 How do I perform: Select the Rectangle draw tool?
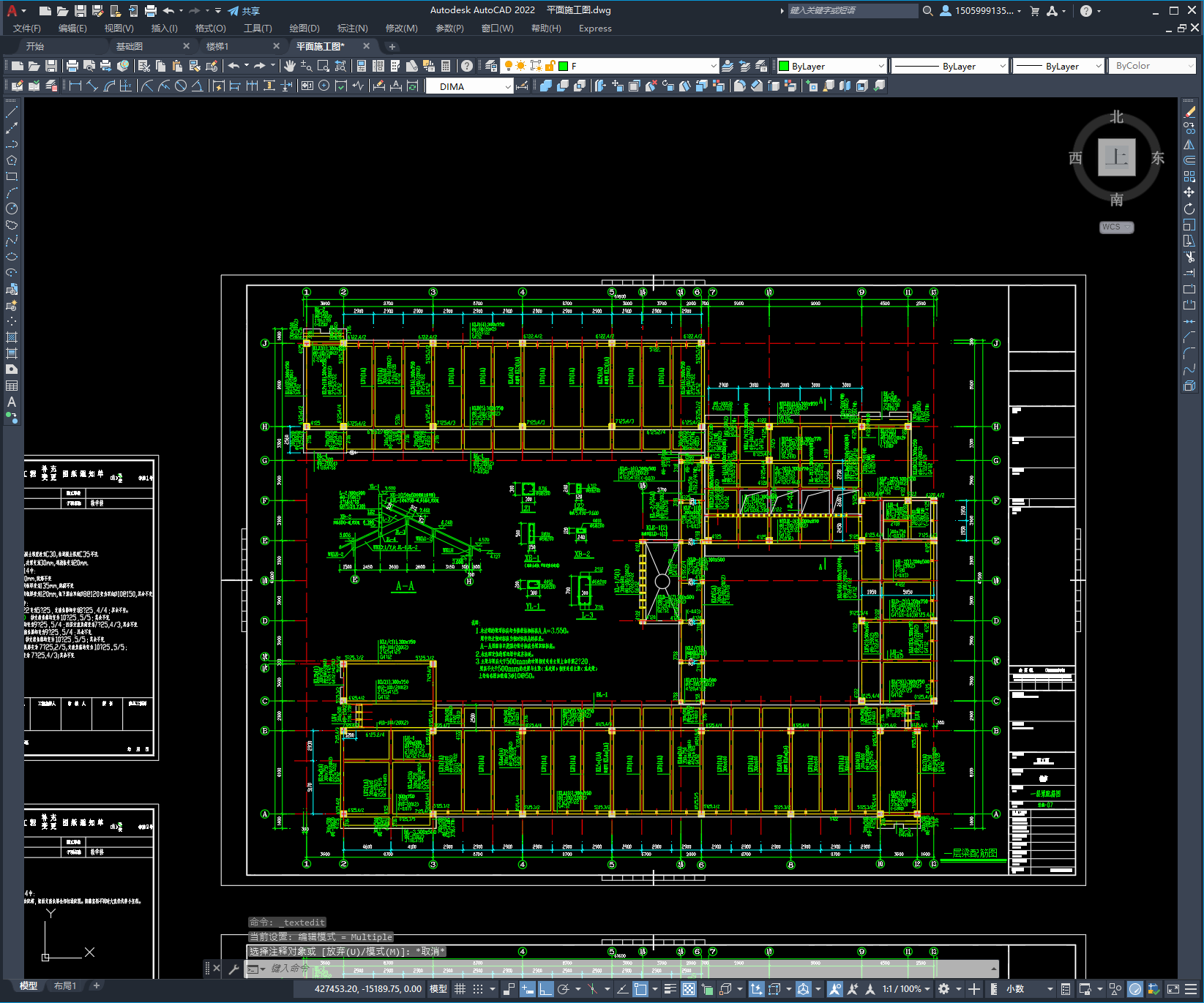tap(12, 176)
